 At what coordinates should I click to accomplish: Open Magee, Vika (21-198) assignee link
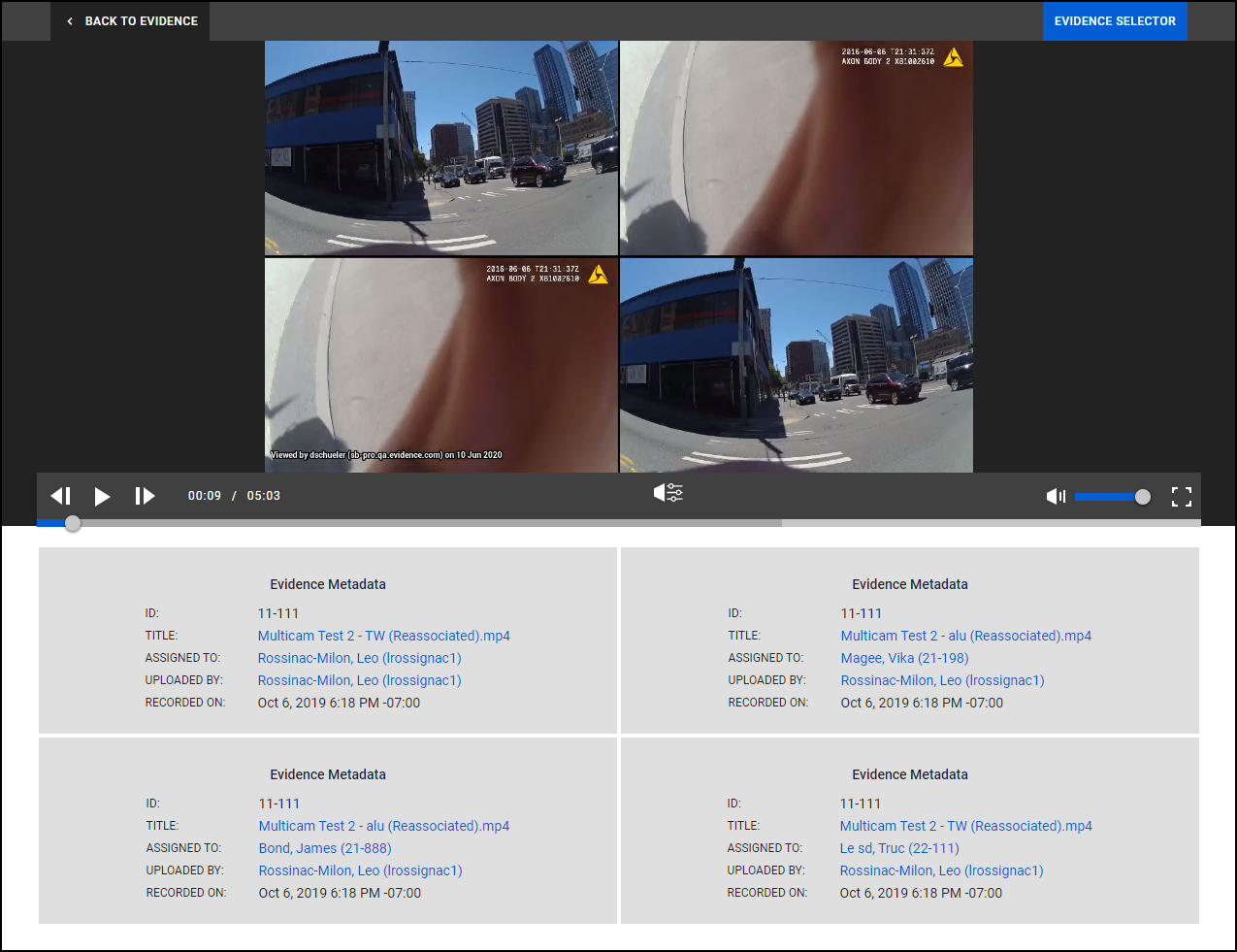coord(904,658)
